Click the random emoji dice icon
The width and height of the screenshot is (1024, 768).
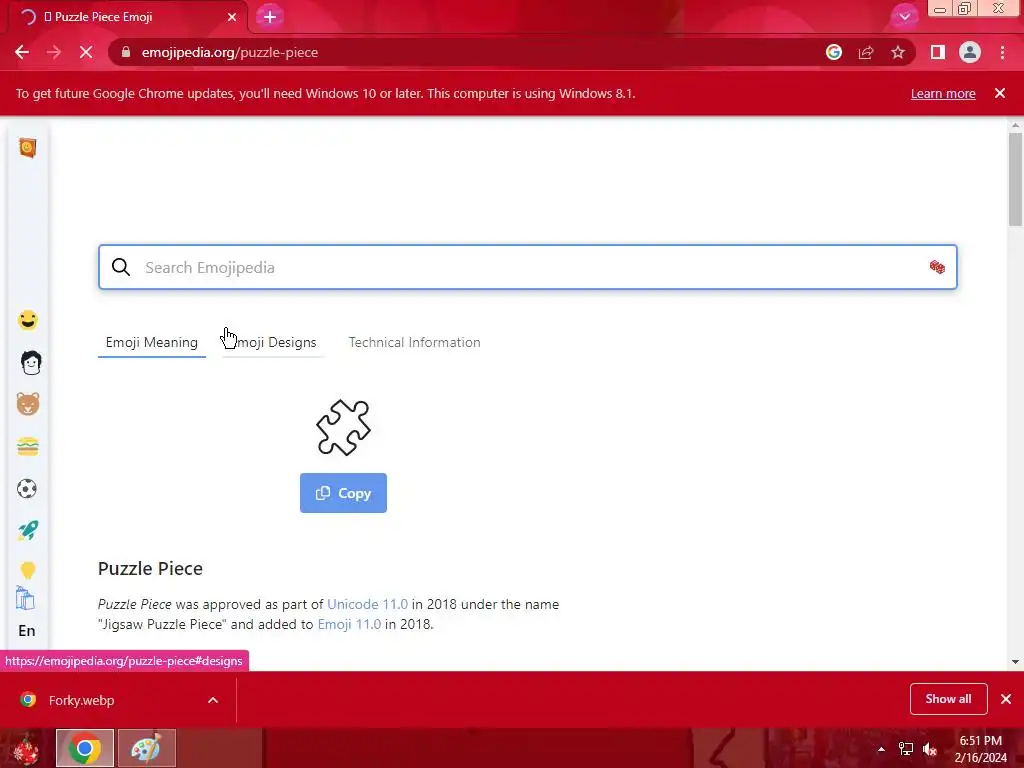click(937, 267)
